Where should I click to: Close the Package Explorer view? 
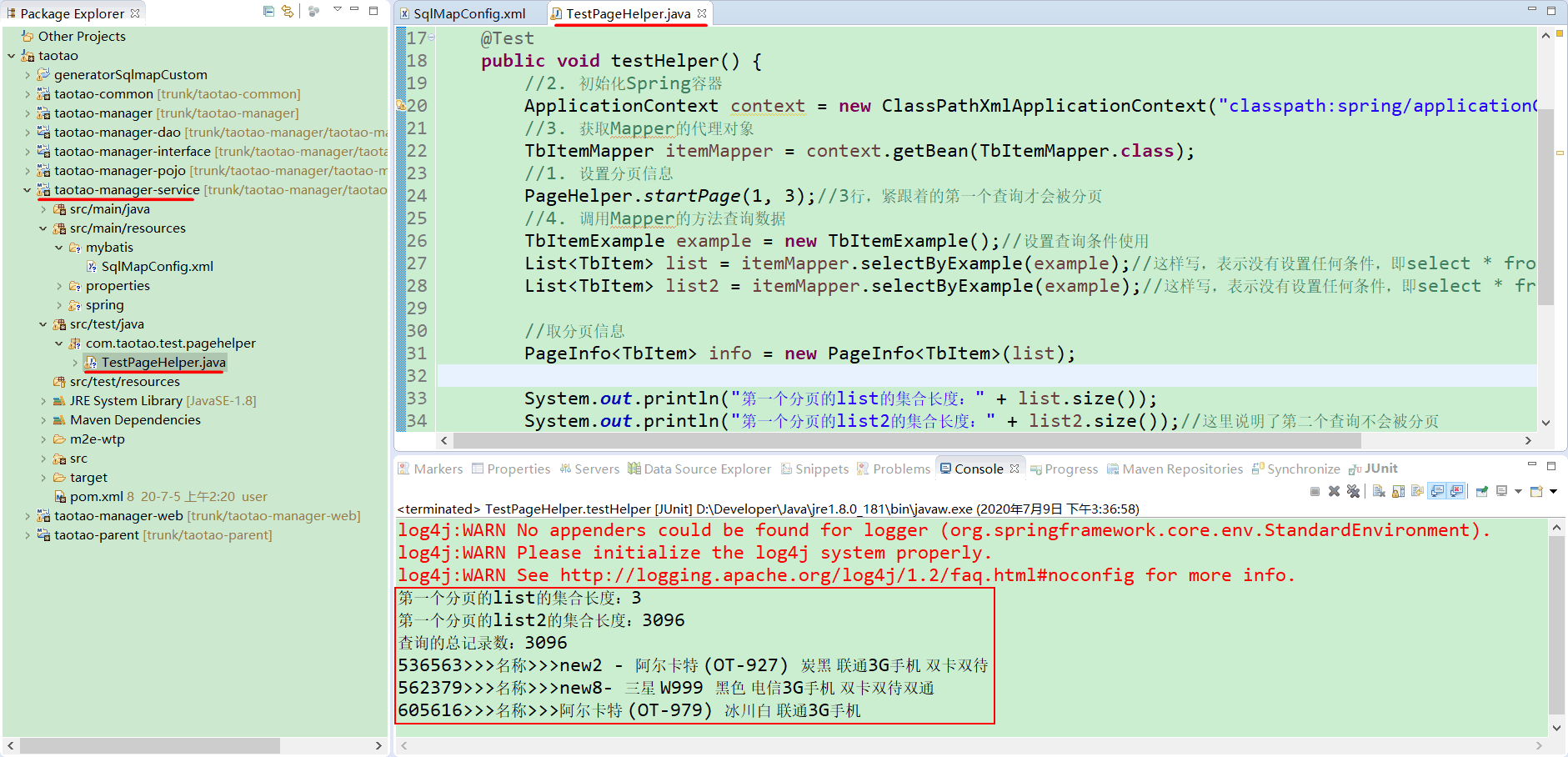[135, 13]
